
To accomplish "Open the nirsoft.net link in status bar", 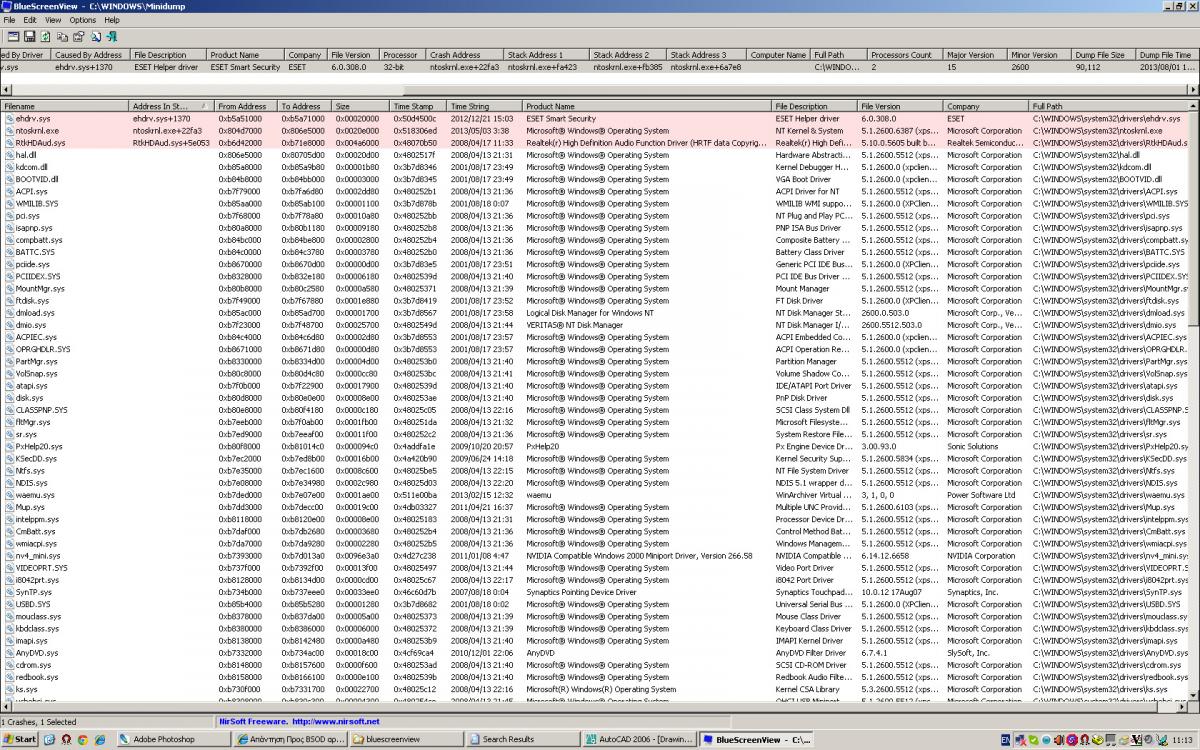I will click(300, 721).
